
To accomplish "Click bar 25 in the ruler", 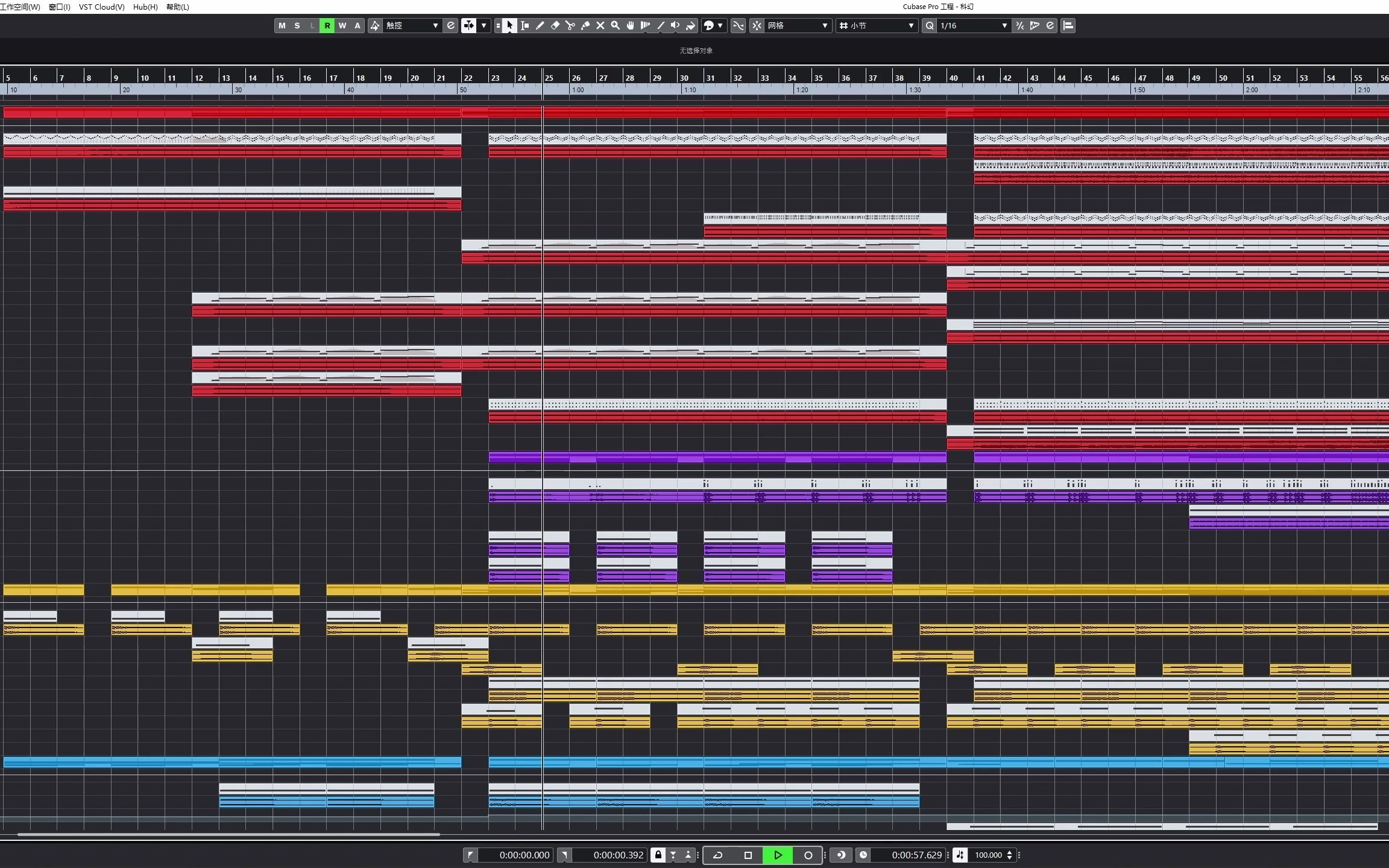I will [x=549, y=78].
